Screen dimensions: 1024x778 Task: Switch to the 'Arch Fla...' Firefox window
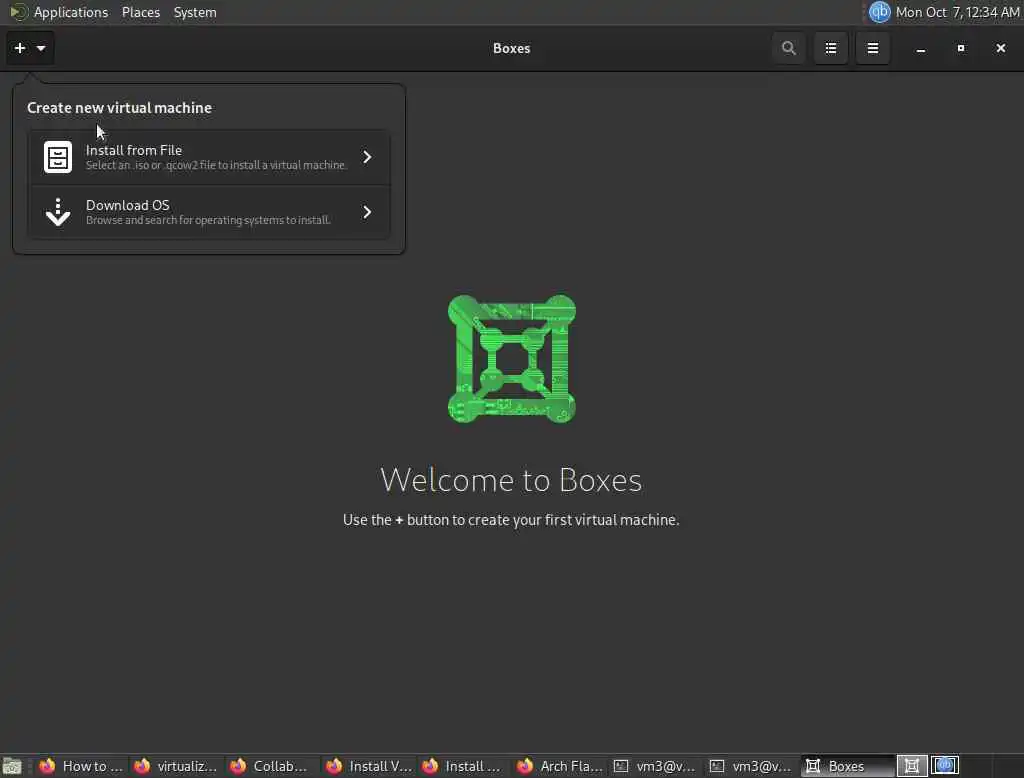(560, 766)
